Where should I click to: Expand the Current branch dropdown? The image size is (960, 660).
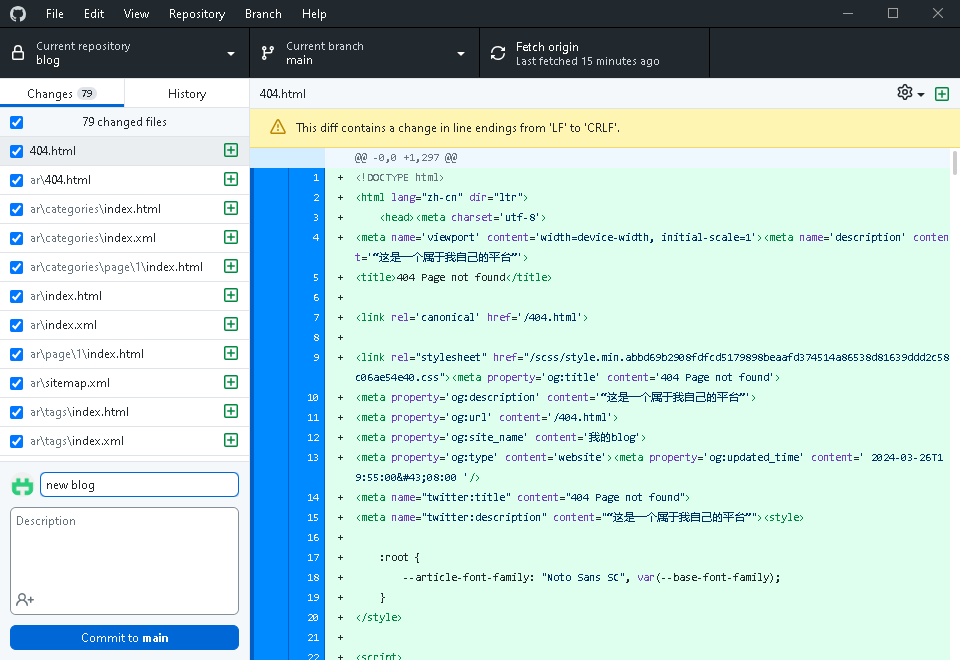[364, 53]
